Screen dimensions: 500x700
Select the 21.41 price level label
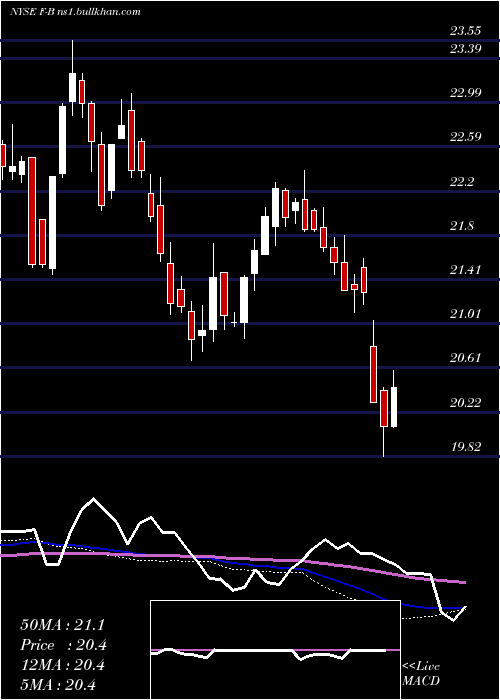pos(466,269)
